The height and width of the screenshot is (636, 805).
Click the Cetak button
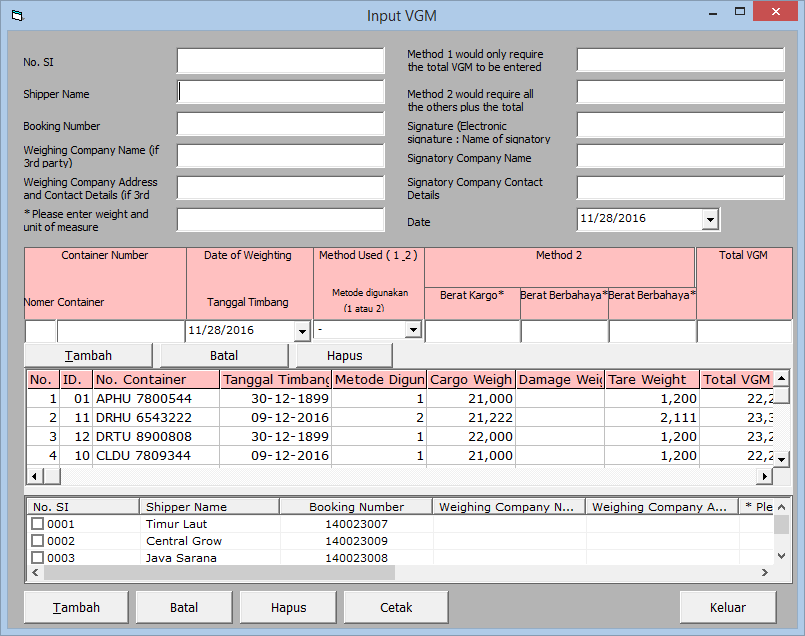(395, 607)
